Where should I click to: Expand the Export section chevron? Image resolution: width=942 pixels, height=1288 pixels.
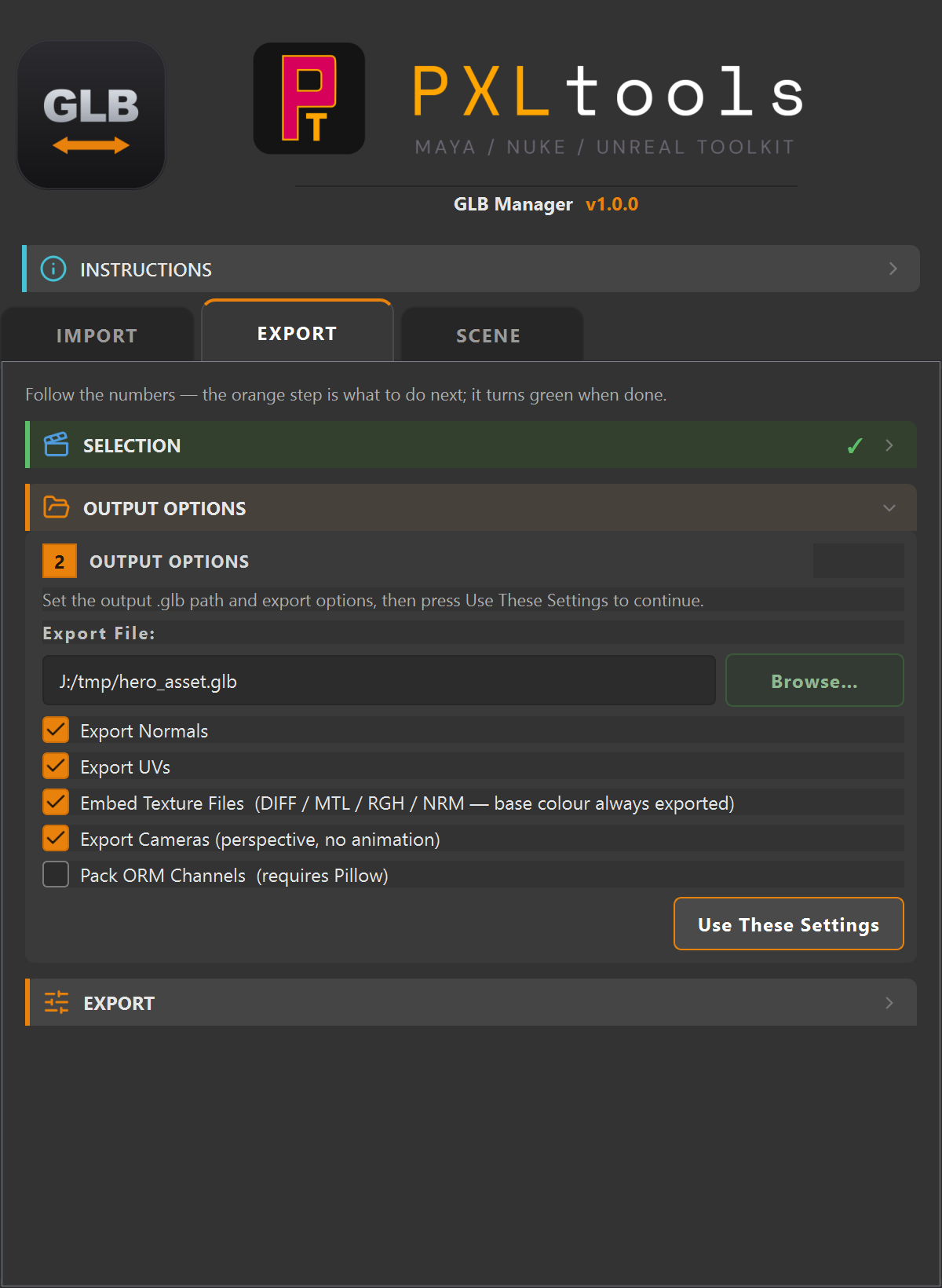[889, 1003]
